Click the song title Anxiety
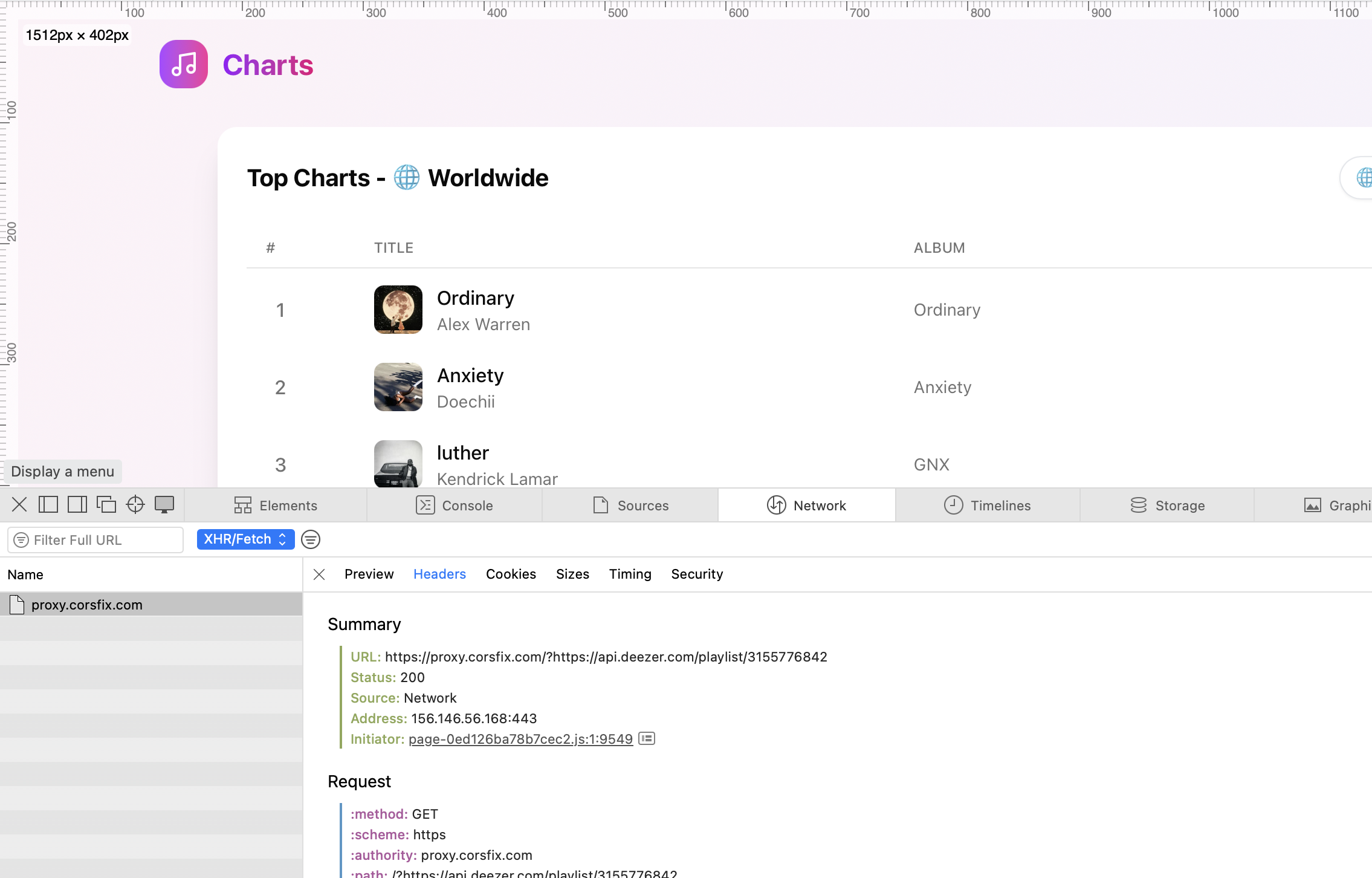The height and width of the screenshot is (878, 1372). (x=470, y=376)
